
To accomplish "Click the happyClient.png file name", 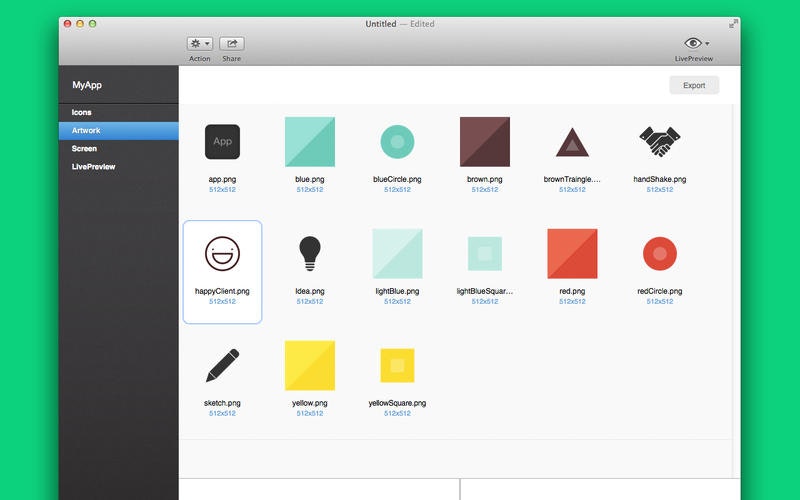I will point(222,291).
